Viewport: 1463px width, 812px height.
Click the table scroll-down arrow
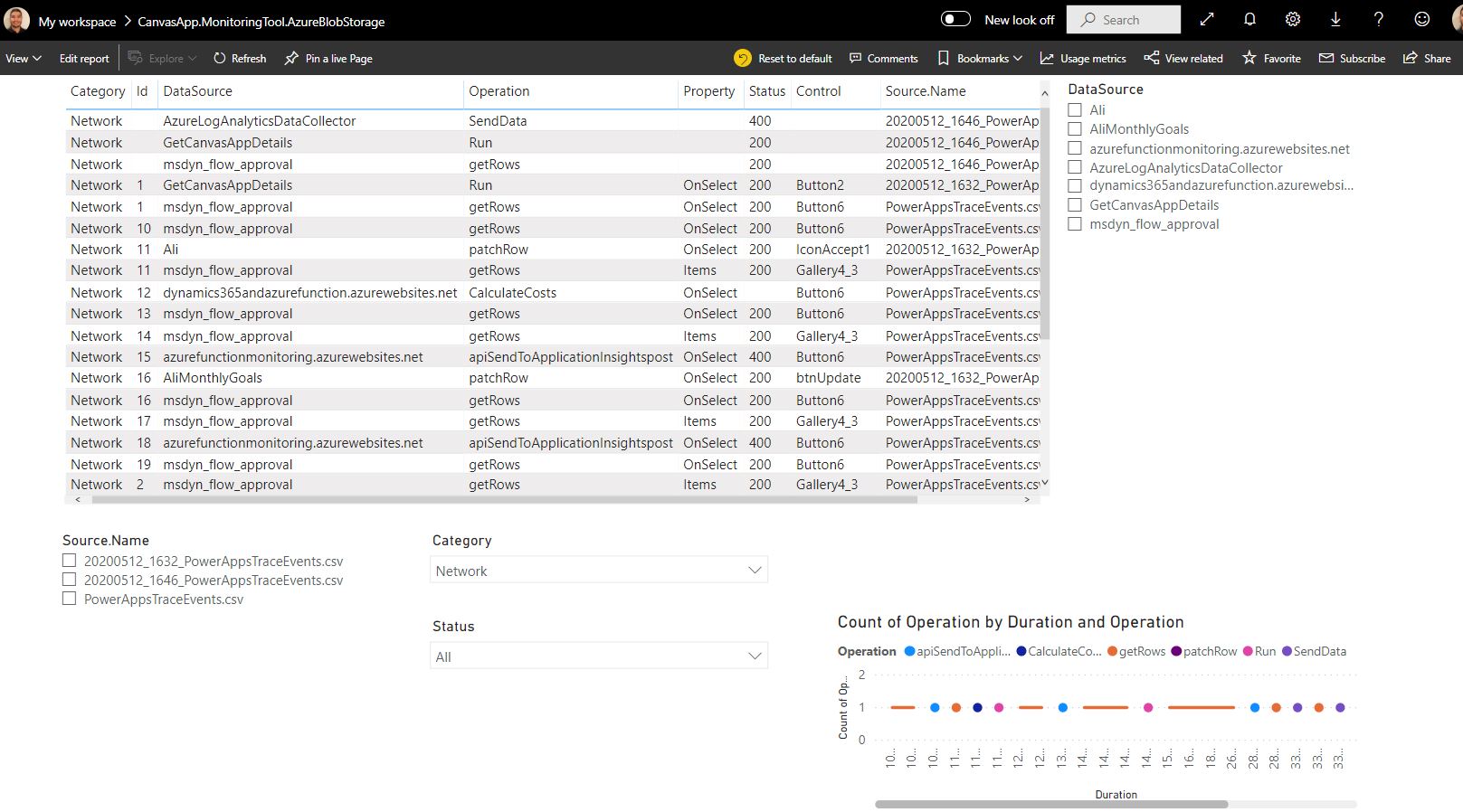click(1045, 483)
